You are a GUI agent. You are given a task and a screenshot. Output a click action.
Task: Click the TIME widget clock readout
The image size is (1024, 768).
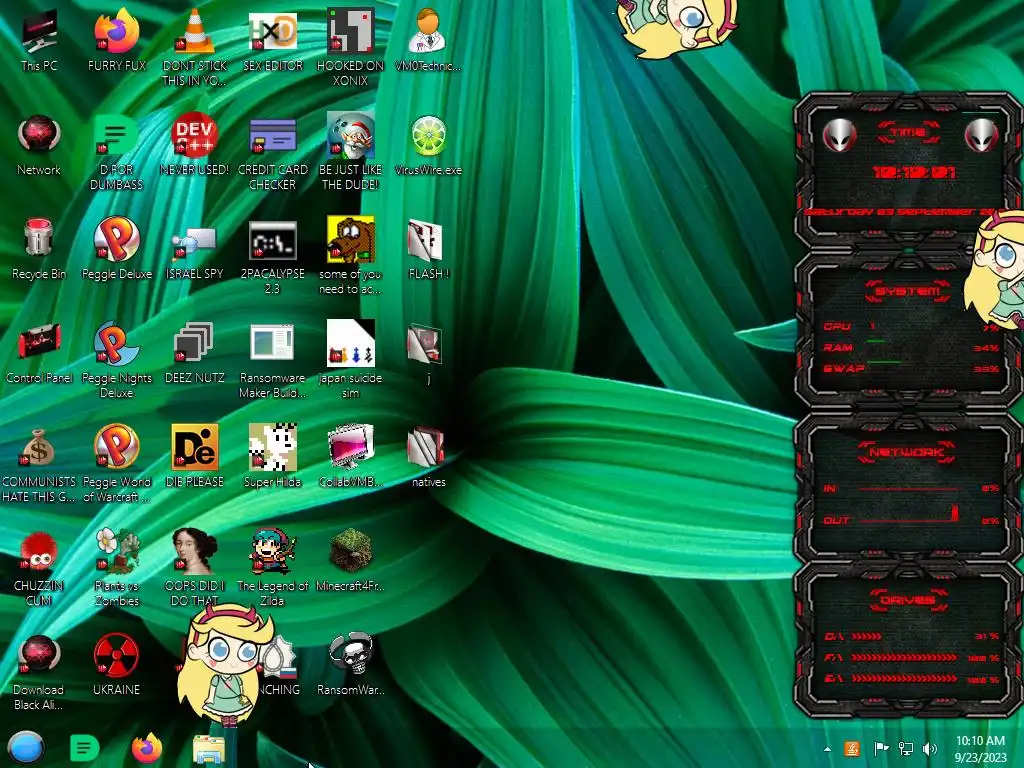(914, 172)
